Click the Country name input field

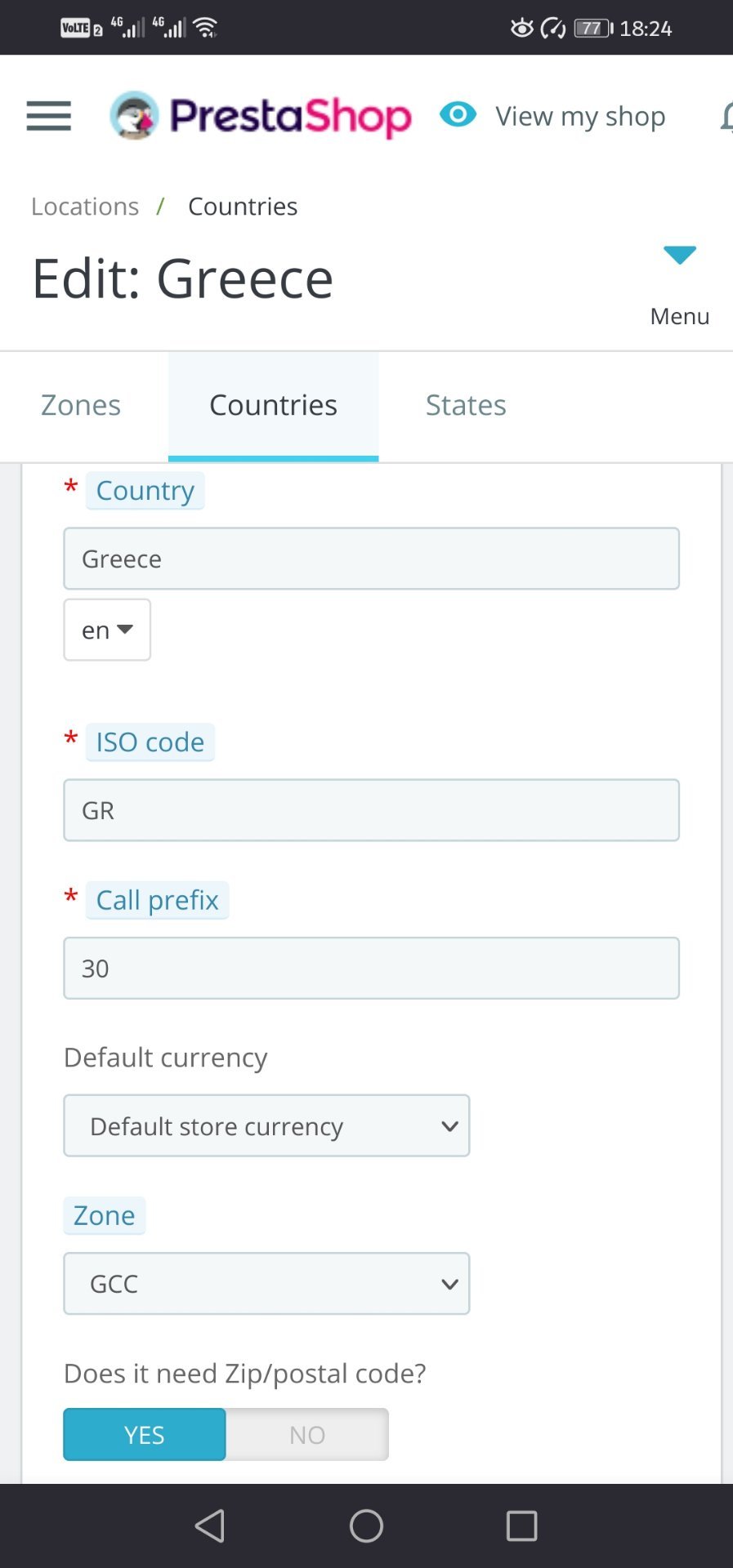pos(371,559)
